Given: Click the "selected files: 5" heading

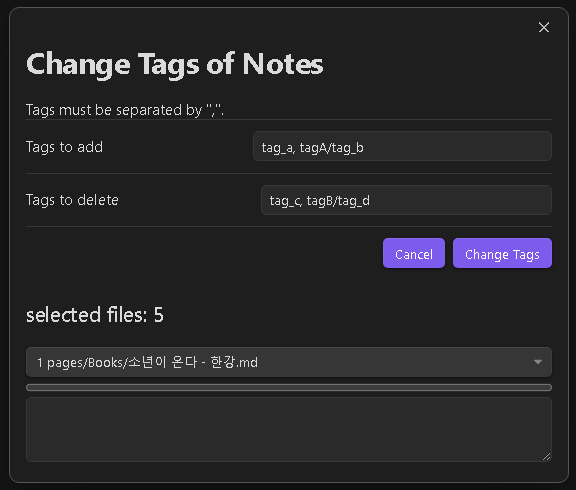Looking at the screenshot, I should click(95, 315).
